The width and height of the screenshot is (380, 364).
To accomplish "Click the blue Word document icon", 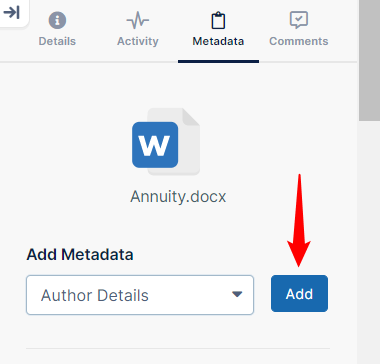I will [x=155, y=145].
